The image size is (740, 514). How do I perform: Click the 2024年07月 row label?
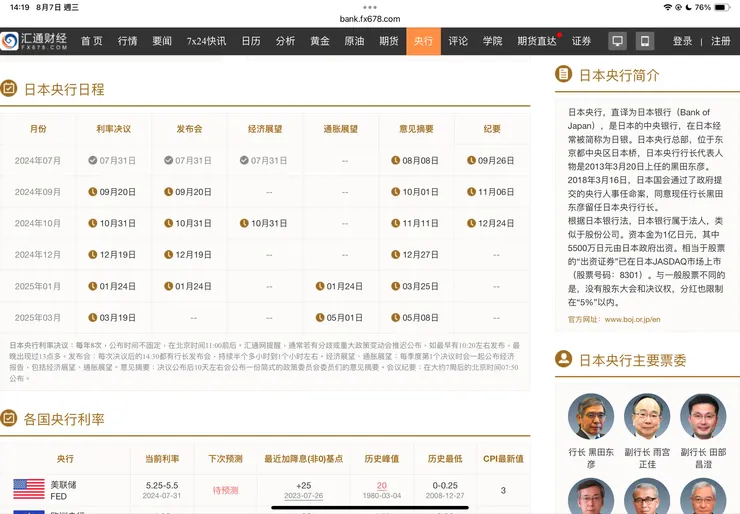coord(38,160)
